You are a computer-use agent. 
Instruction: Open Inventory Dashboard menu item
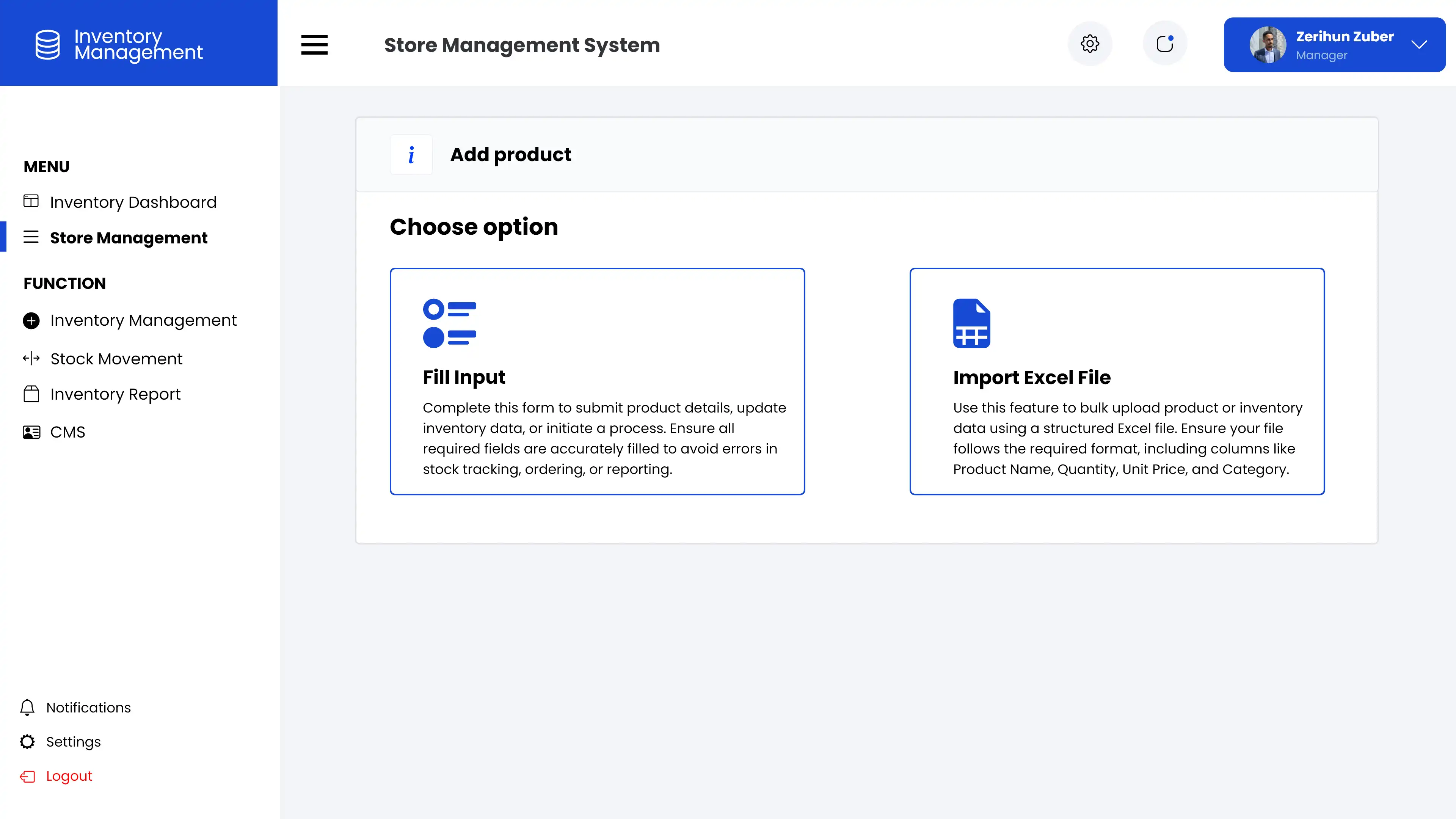[133, 202]
